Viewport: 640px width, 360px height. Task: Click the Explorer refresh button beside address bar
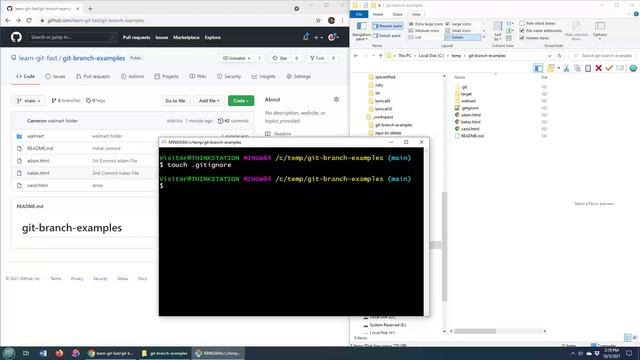(560, 56)
